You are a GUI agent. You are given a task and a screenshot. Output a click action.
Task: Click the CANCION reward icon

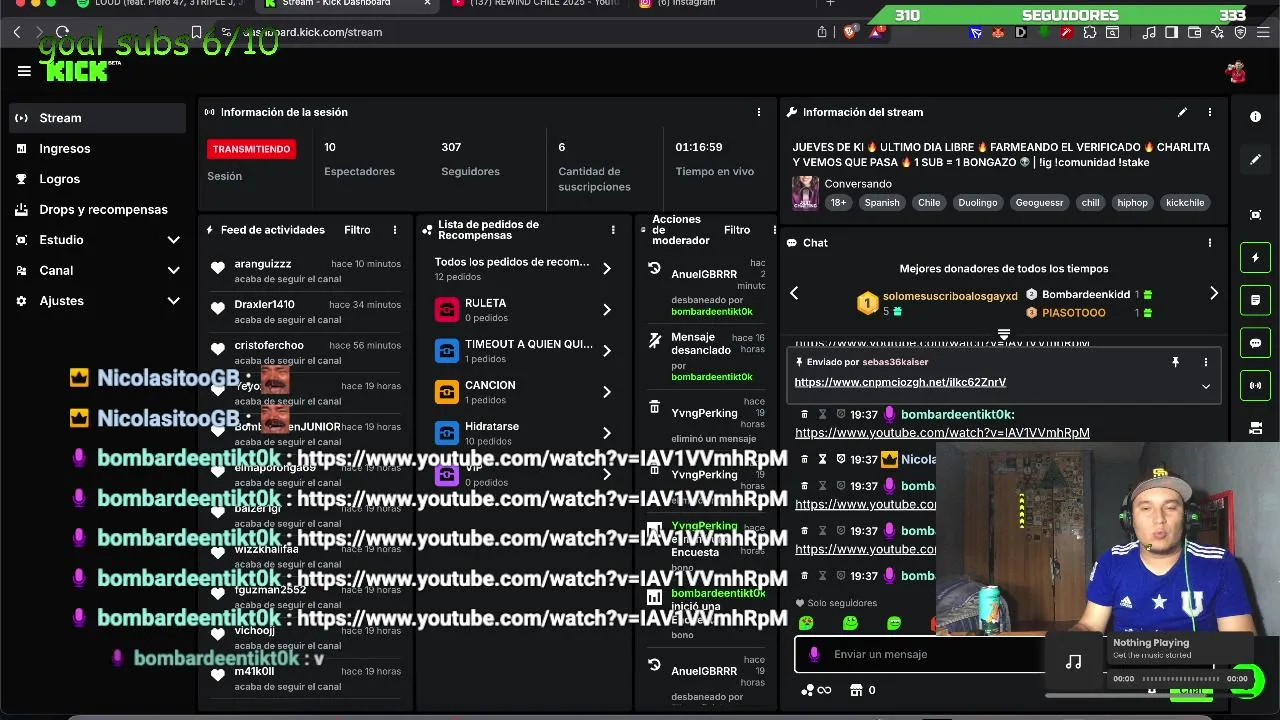[447, 392]
